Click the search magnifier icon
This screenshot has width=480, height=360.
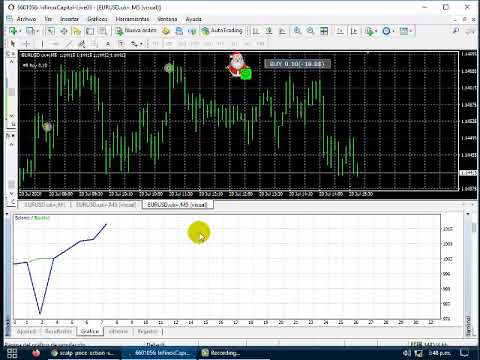(455, 31)
